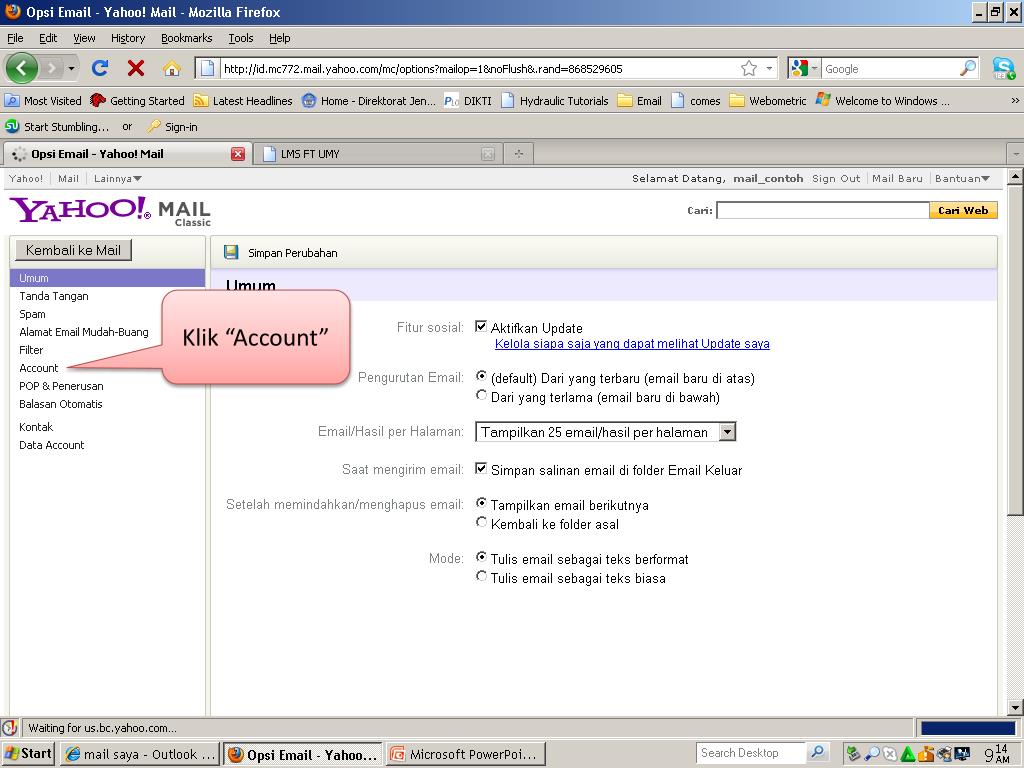Select Kembali ke folder asal option
Image resolution: width=1024 pixels, height=768 pixels.
click(x=481, y=522)
